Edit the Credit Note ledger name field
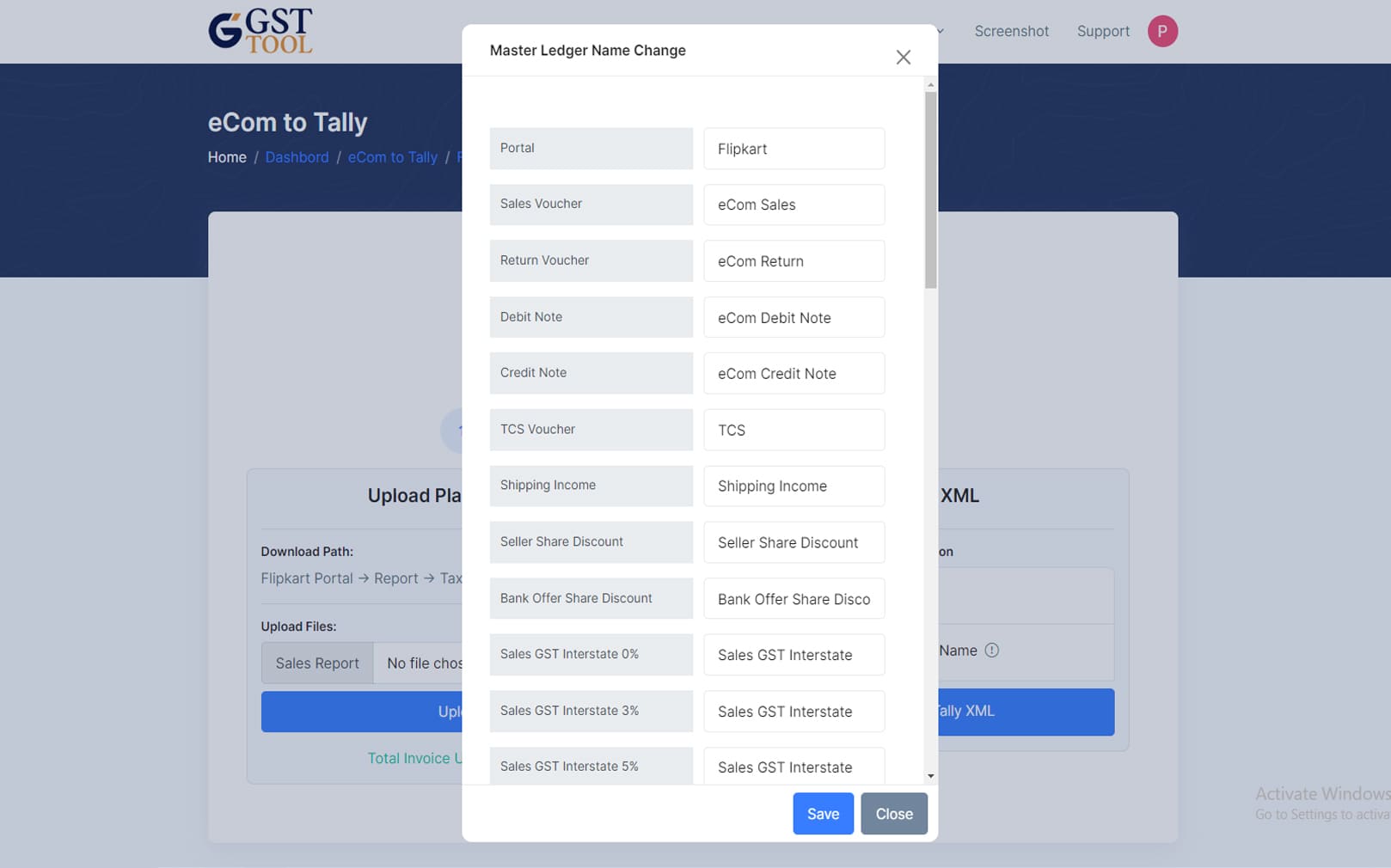 794,374
